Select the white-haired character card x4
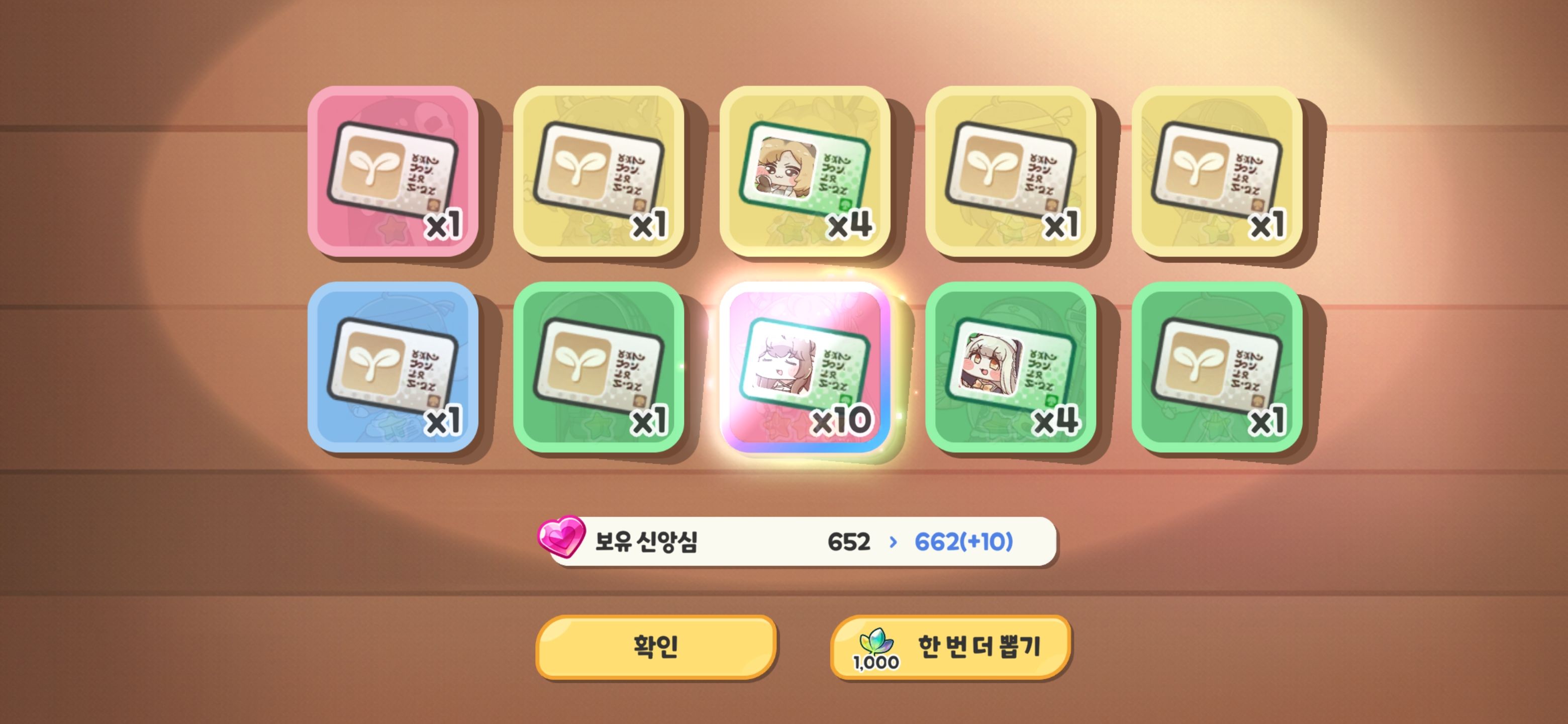1568x724 pixels. click(1011, 367)
